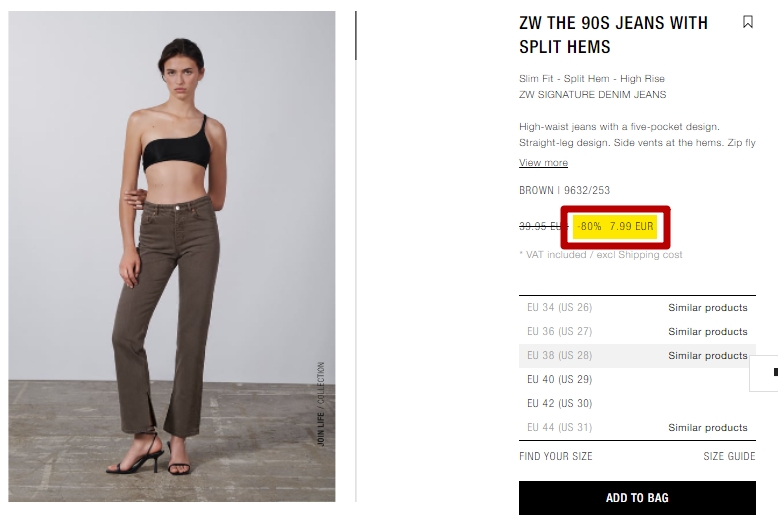
Task: Open Similar products for EU 36
Action: tap(708, 331)
